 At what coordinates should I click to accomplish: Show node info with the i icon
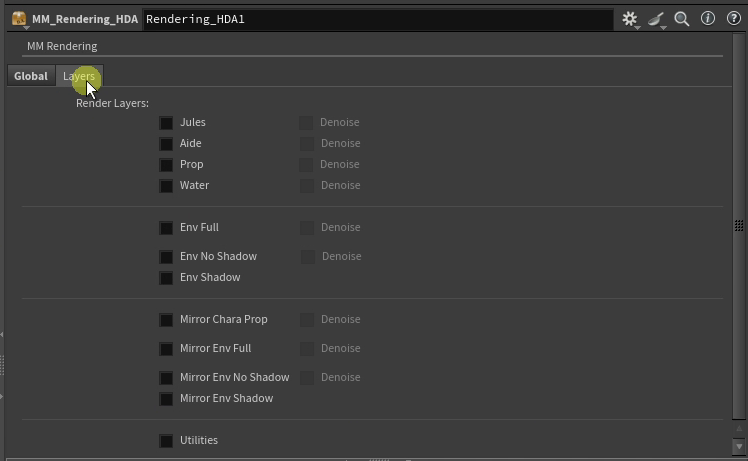point(708,19)
